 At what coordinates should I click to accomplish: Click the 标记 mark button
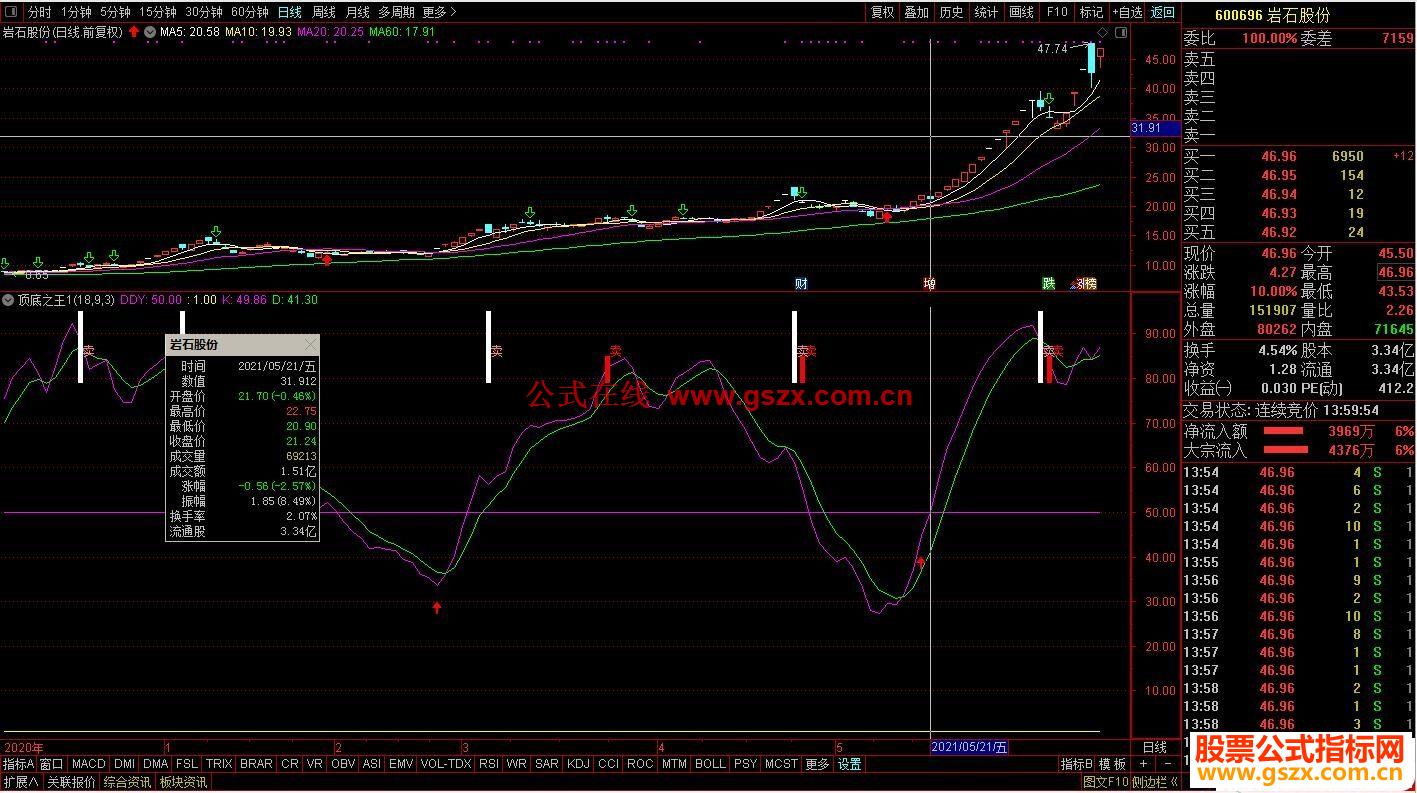1091,12
